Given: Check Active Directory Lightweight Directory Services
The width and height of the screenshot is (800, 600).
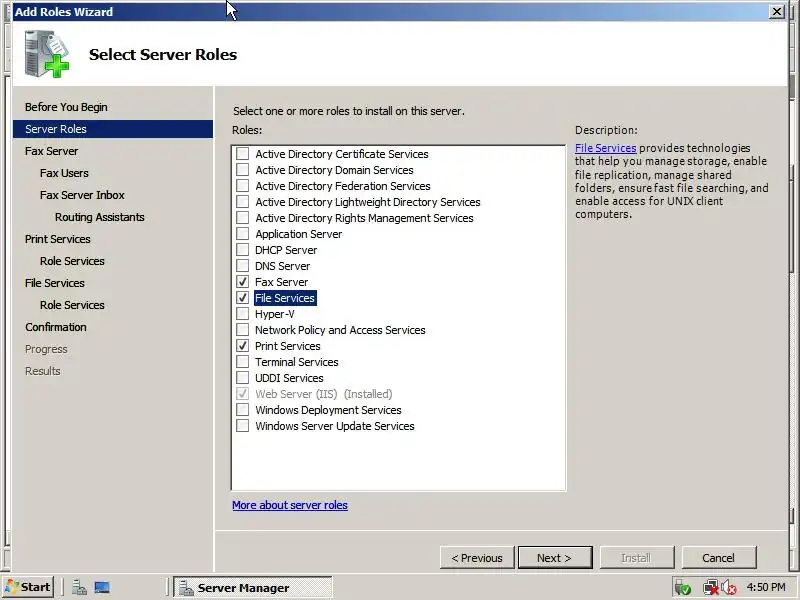Looking at the screenshot, I should pos(243,202).
